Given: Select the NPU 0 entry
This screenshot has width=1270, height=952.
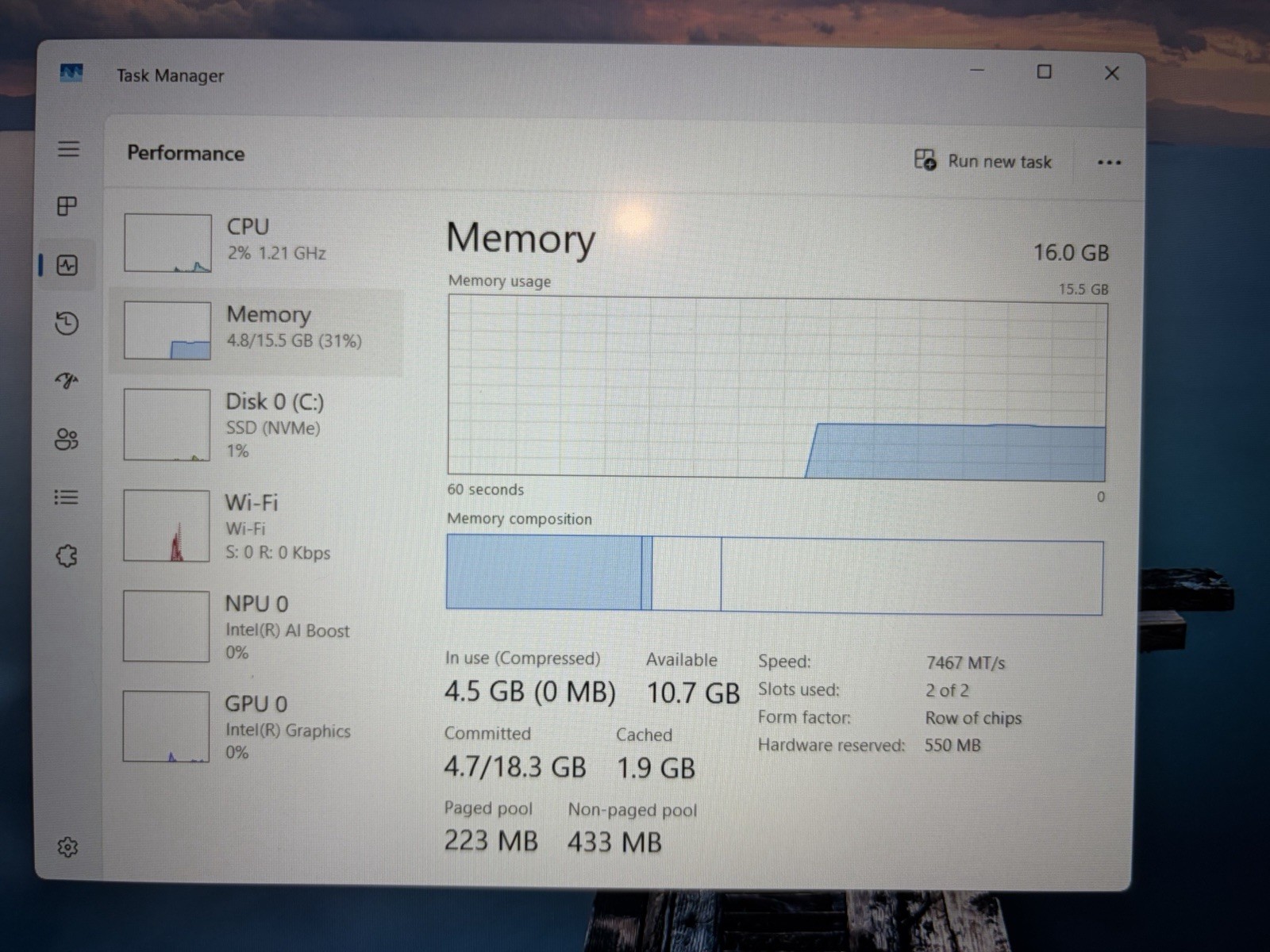Looking at the screenshot, I should 256,627.
